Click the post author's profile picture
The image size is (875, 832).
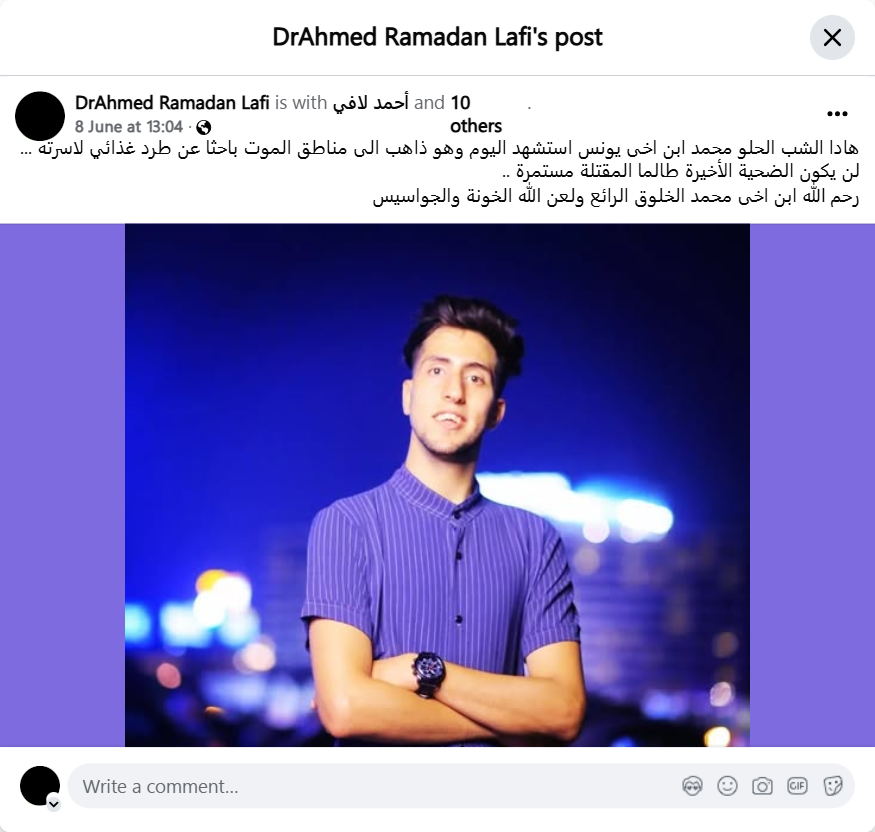click(x=40, y=116)
